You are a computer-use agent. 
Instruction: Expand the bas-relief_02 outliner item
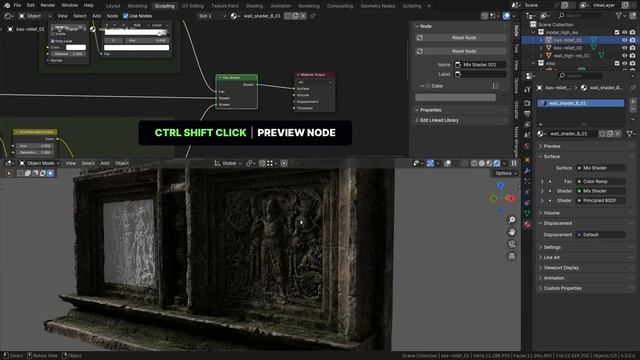tap(541, 48)
